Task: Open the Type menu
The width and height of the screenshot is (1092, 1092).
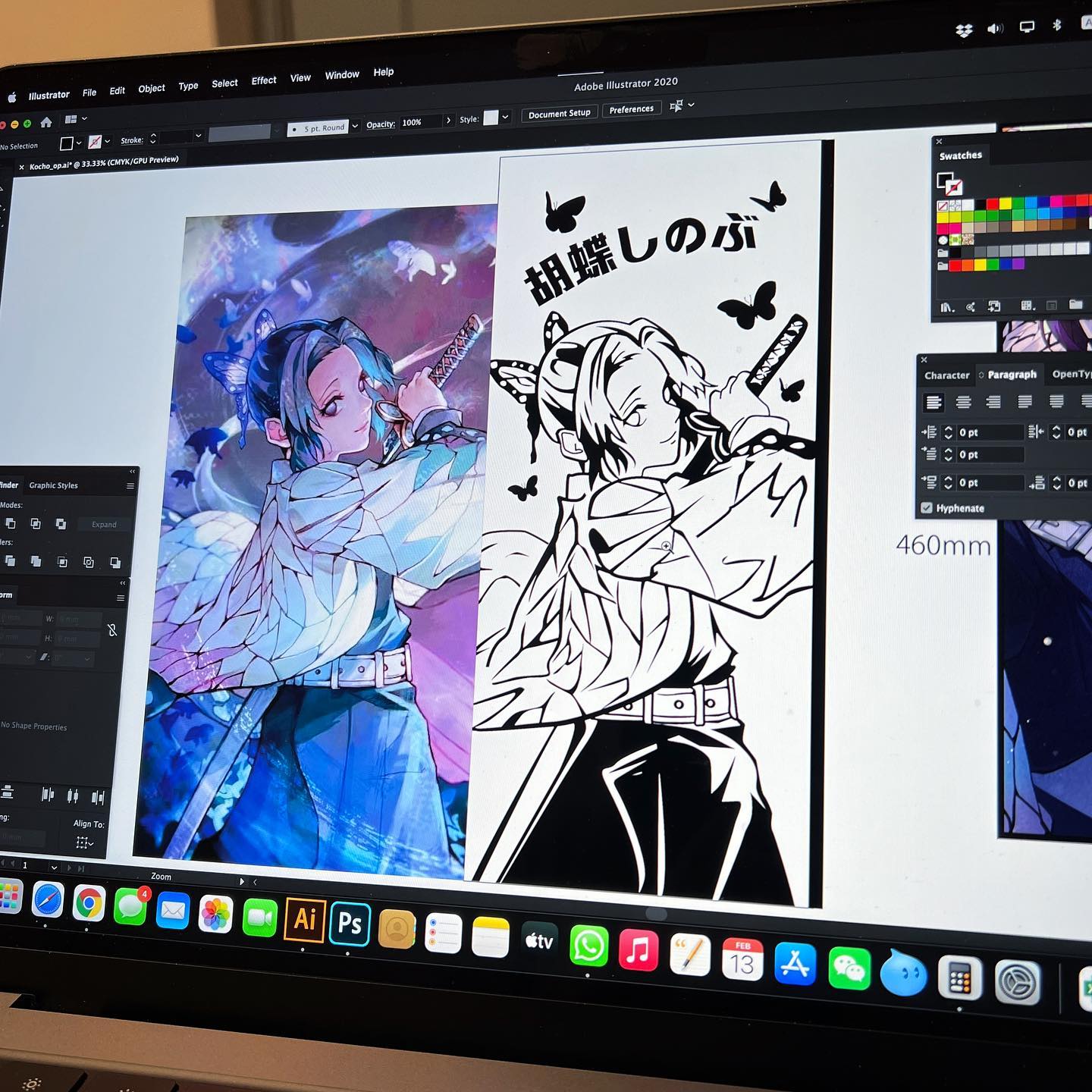Action: point(188,86)
